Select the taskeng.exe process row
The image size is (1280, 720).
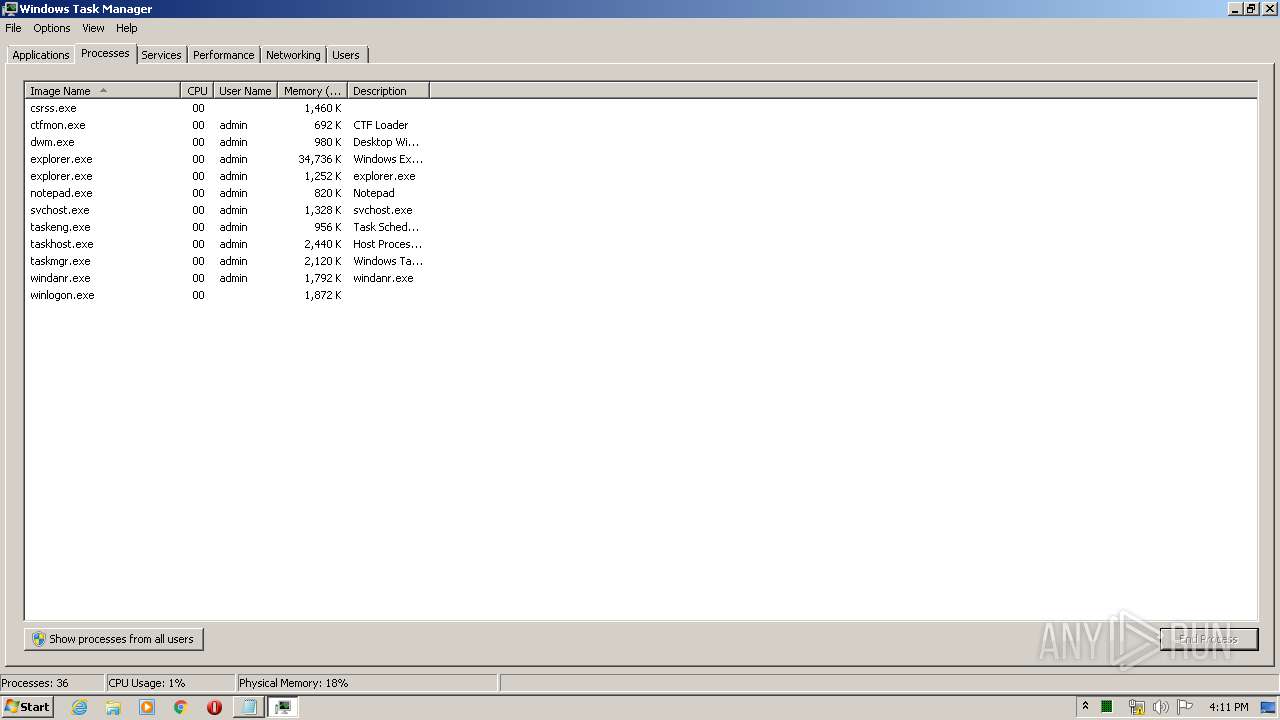228,227
